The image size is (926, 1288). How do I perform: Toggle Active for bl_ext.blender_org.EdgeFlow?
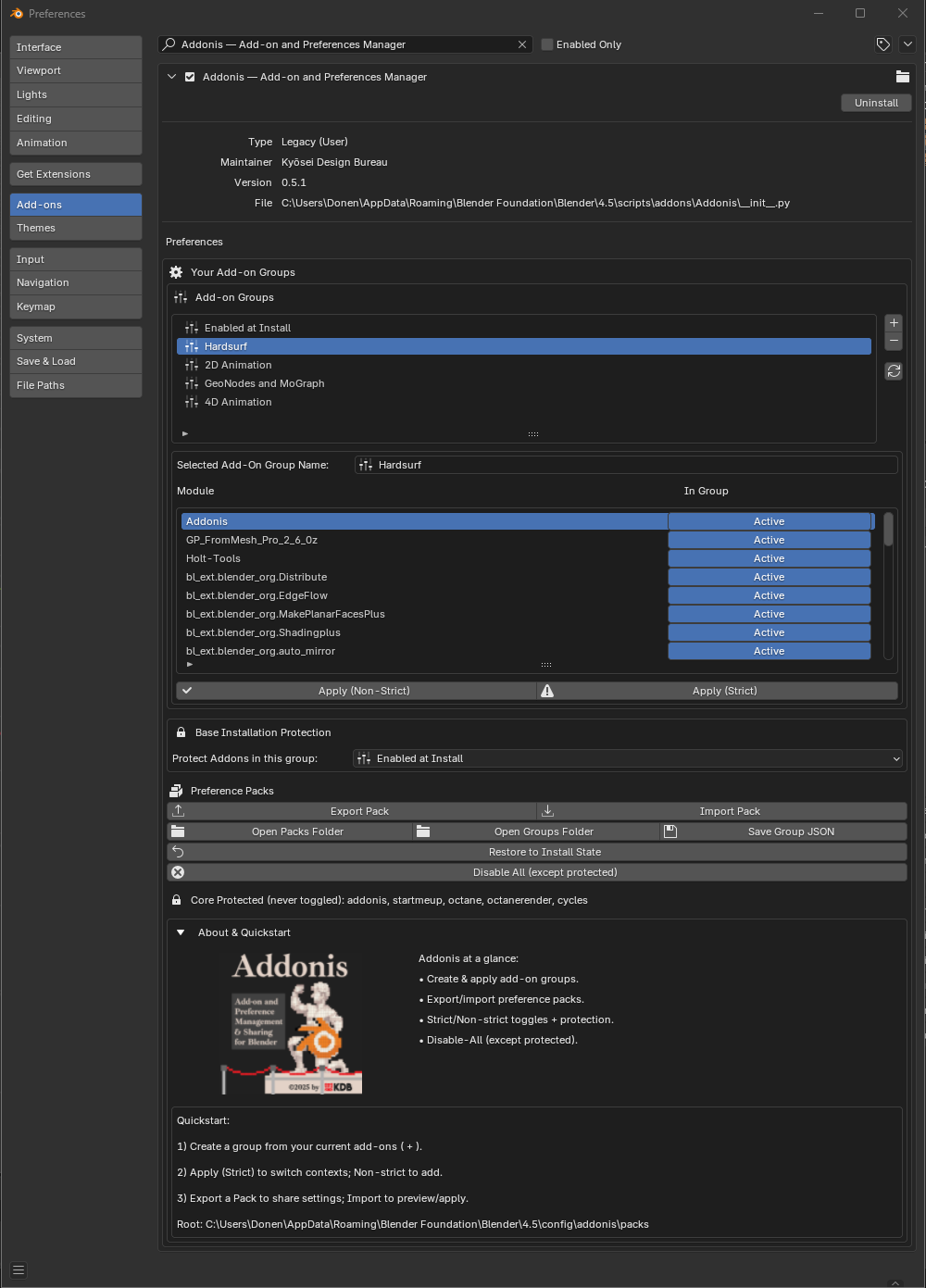770,595
